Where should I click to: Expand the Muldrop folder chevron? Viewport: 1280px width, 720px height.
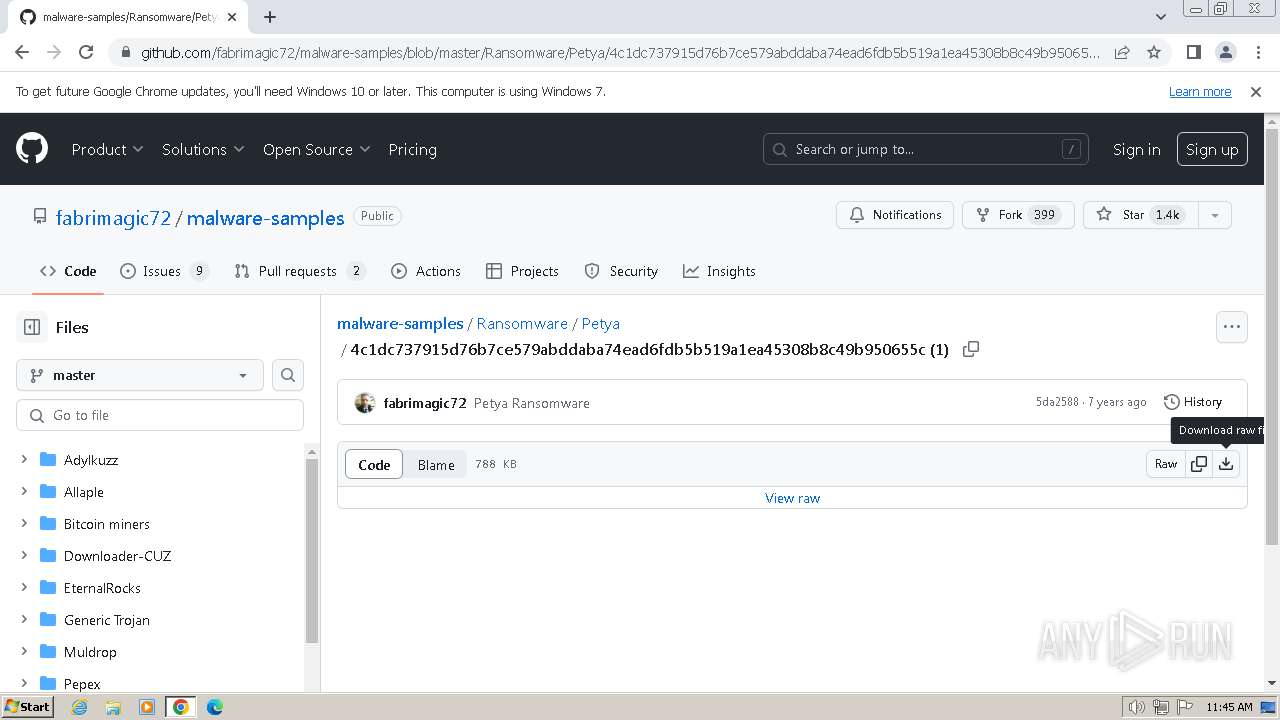(x=24, y=652)
